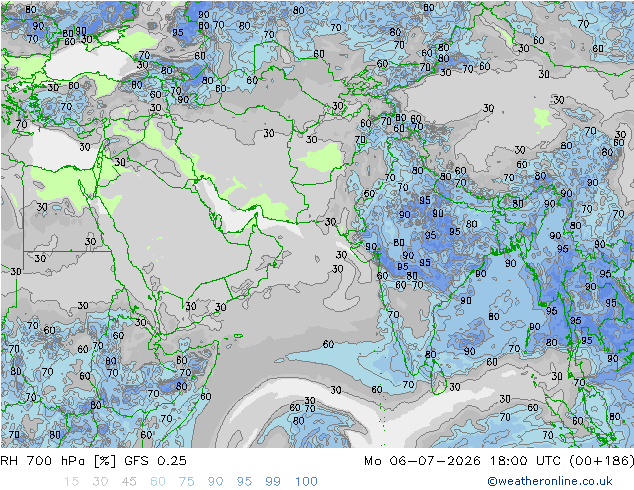Click the legend value 15
634x490 pixels.
point(72,482)
